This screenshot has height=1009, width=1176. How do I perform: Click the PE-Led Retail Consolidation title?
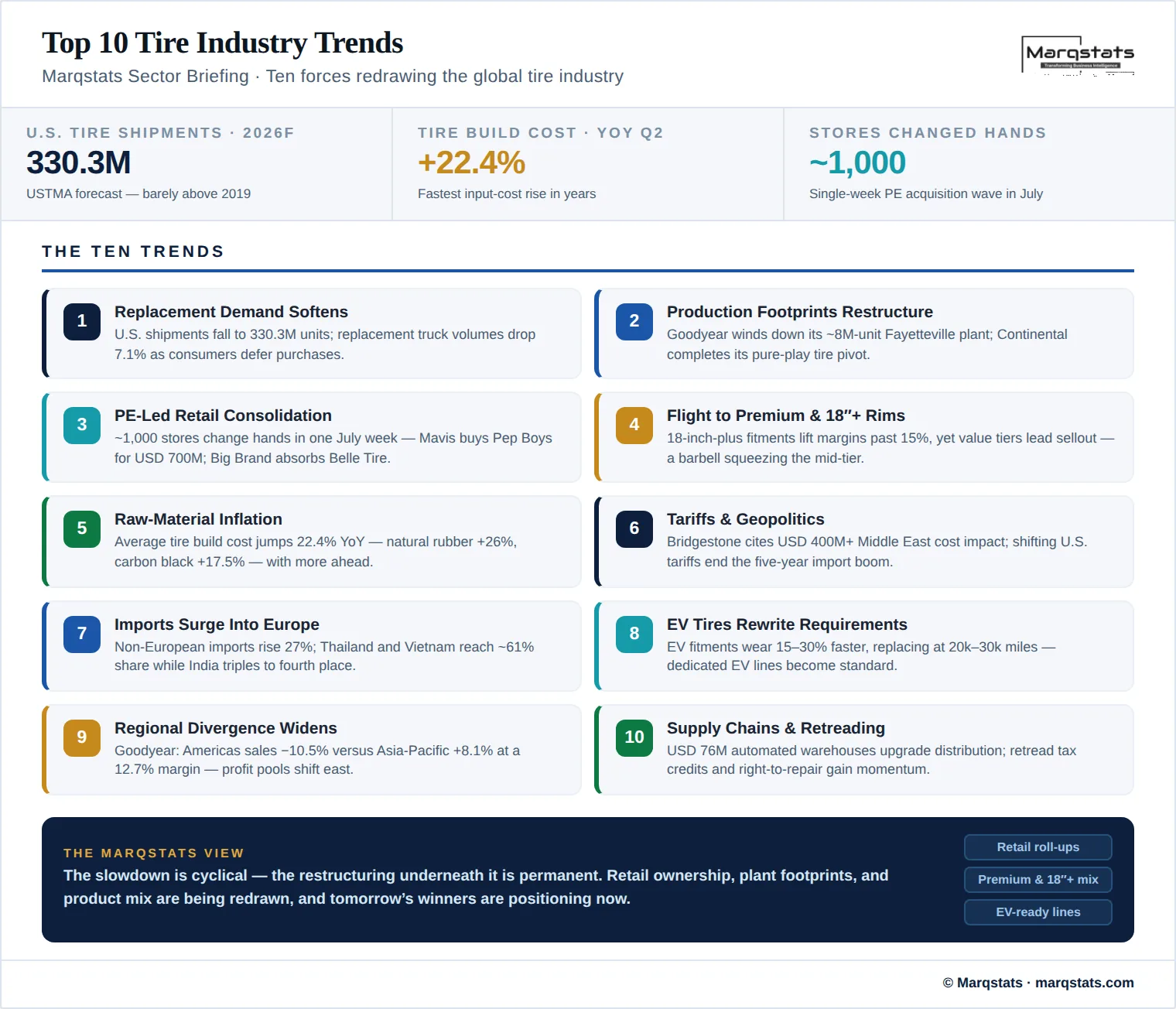(x=223, y=416)
